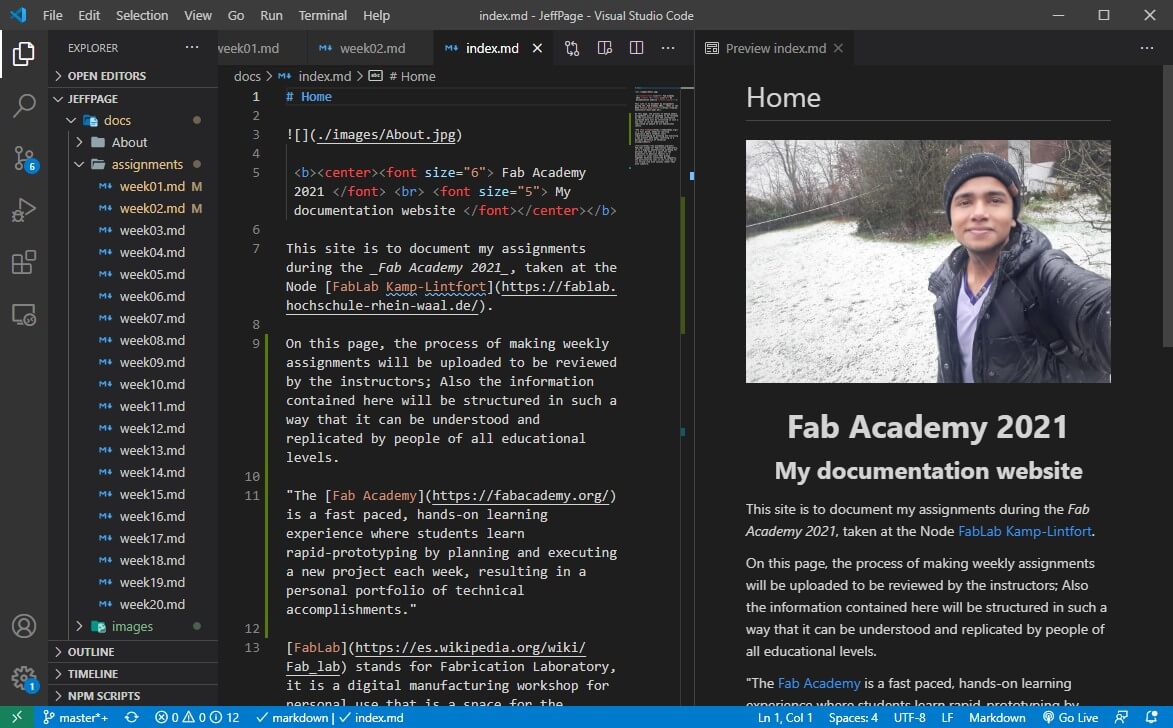1173x728 pixels.
Task: Open preview pane More Actions ellipsis
Action: click(x=1147, y=49)
